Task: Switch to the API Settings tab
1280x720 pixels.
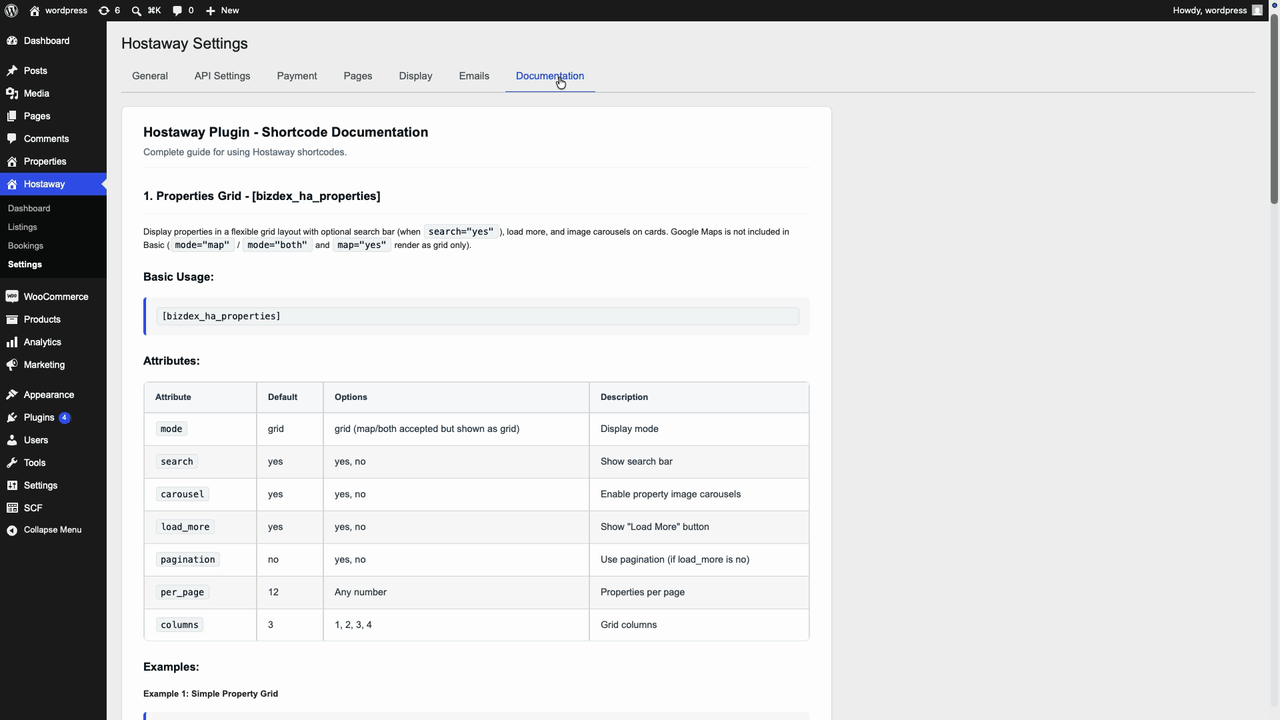Action: tap(222, 76)
